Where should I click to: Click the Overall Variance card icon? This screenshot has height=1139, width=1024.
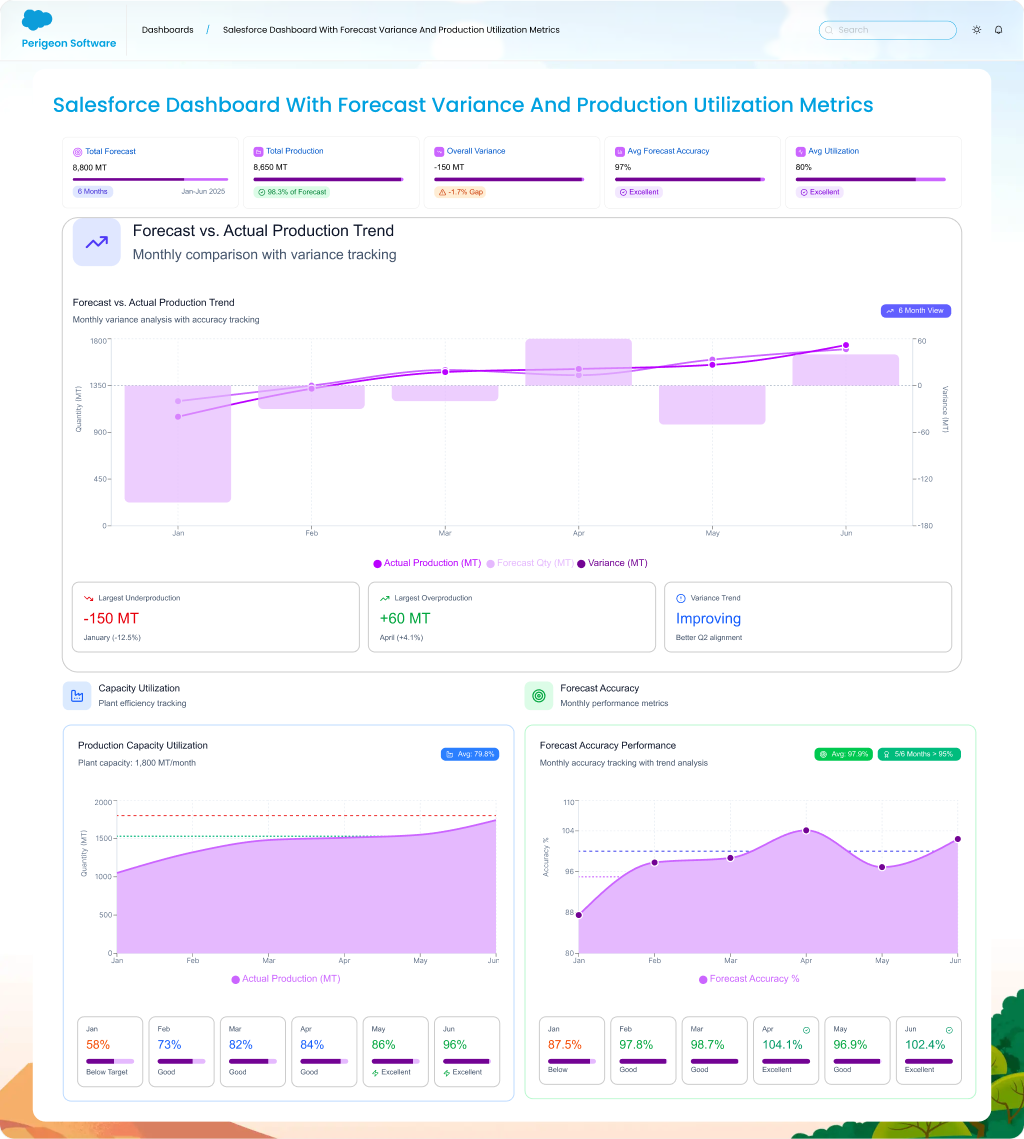tap(439, 151)
